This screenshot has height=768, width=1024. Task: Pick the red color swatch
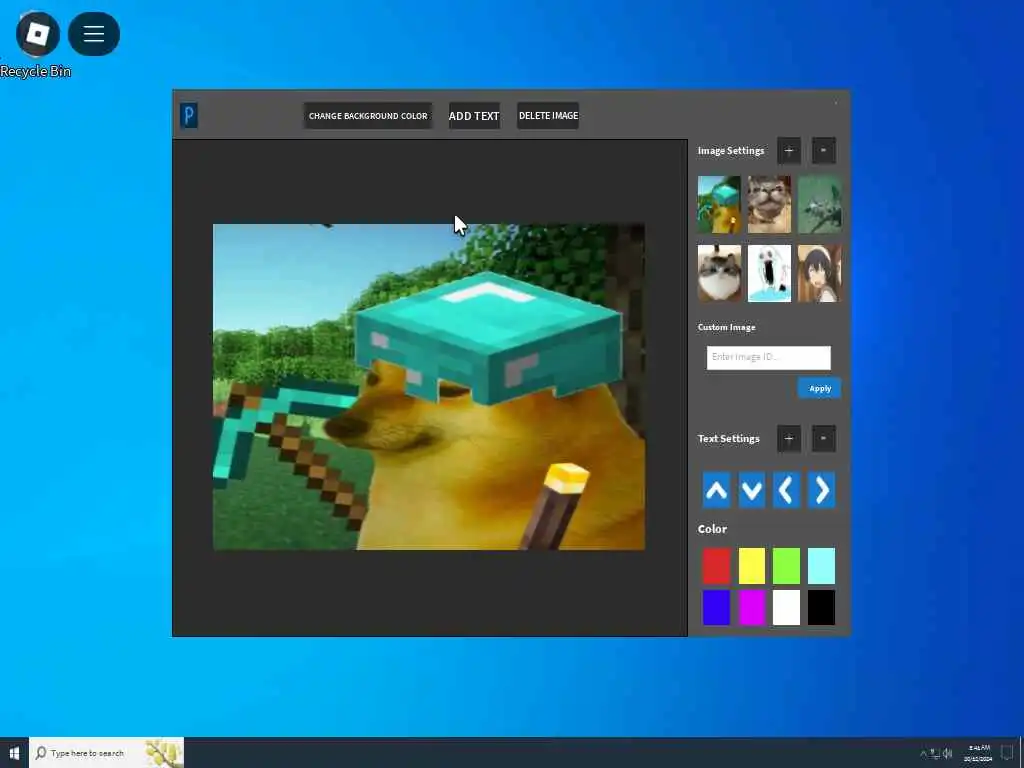(x=716, y=566)
